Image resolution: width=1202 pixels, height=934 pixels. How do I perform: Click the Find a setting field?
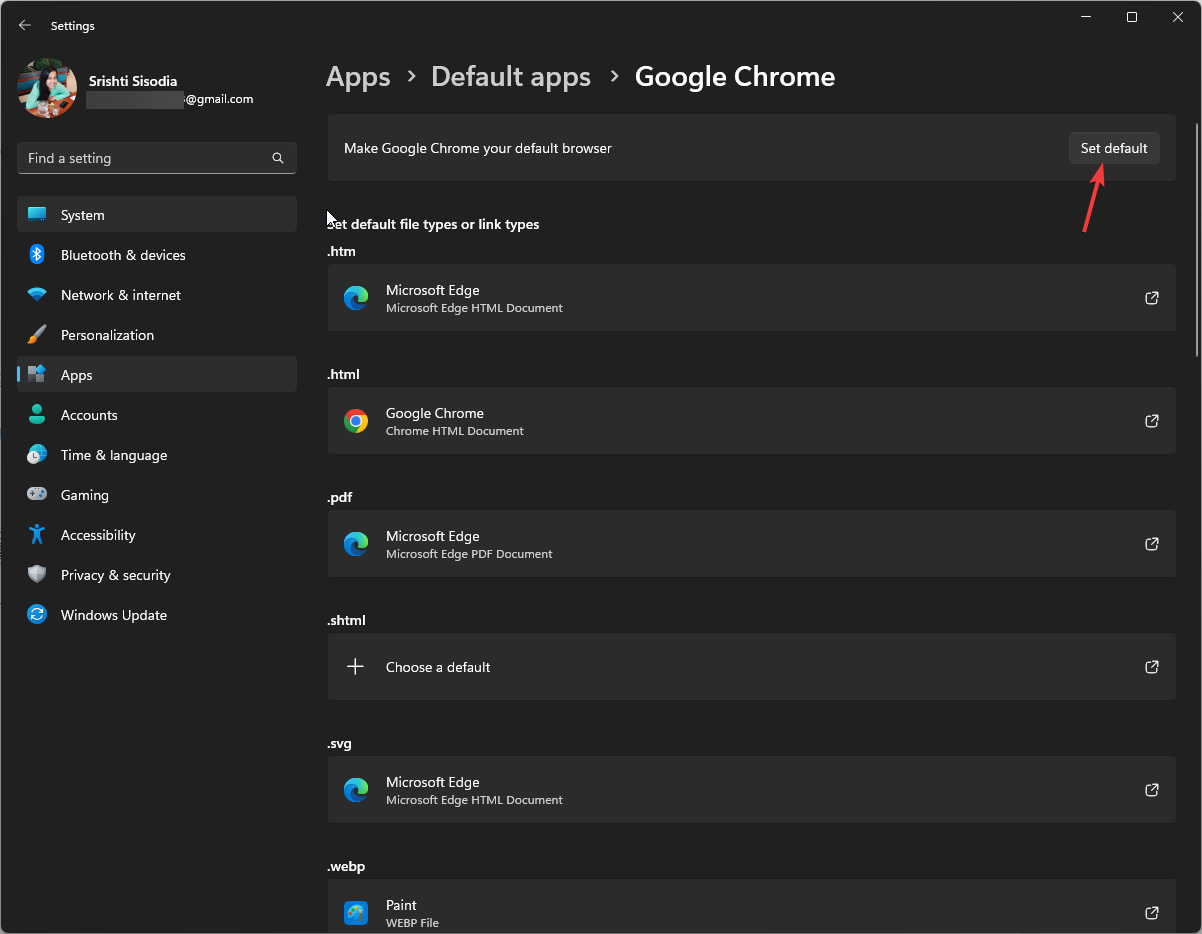point(145,158)
